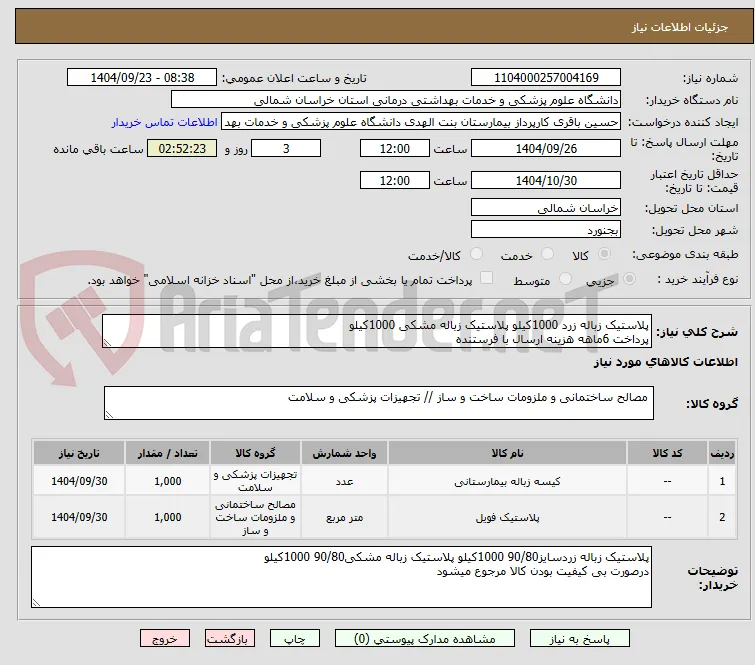
Task: Click the price validity date 1404/10/30
Action: coord(546,180)
